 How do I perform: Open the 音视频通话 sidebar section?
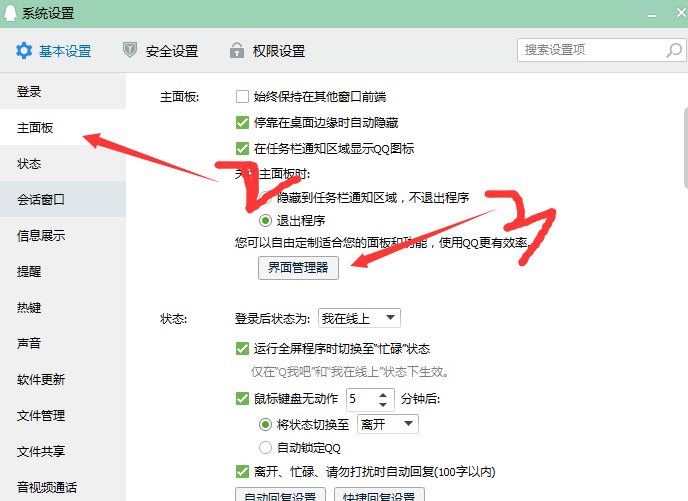click(63, 486)
